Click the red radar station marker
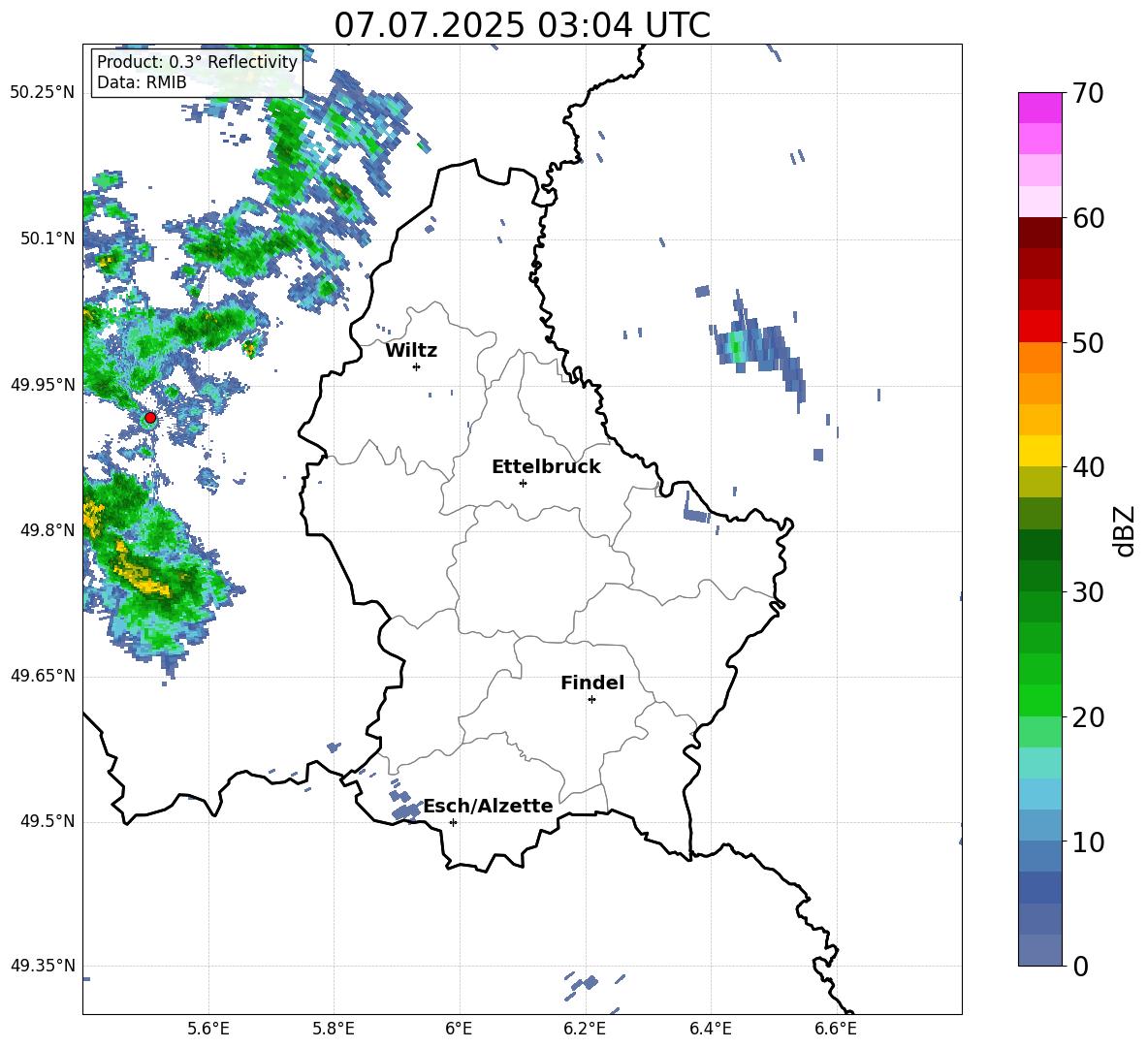The height and width of the screenshot is (1048, 1148). point(150,418)
